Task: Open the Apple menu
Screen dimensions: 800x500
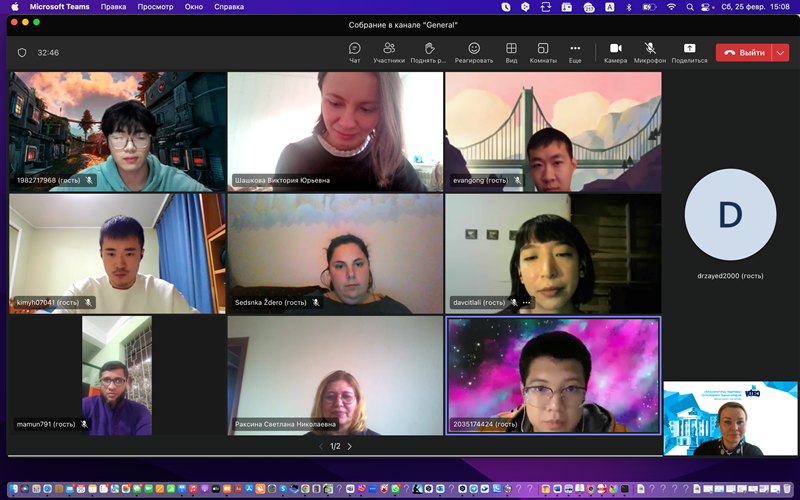Action: [x=14, y=7]
